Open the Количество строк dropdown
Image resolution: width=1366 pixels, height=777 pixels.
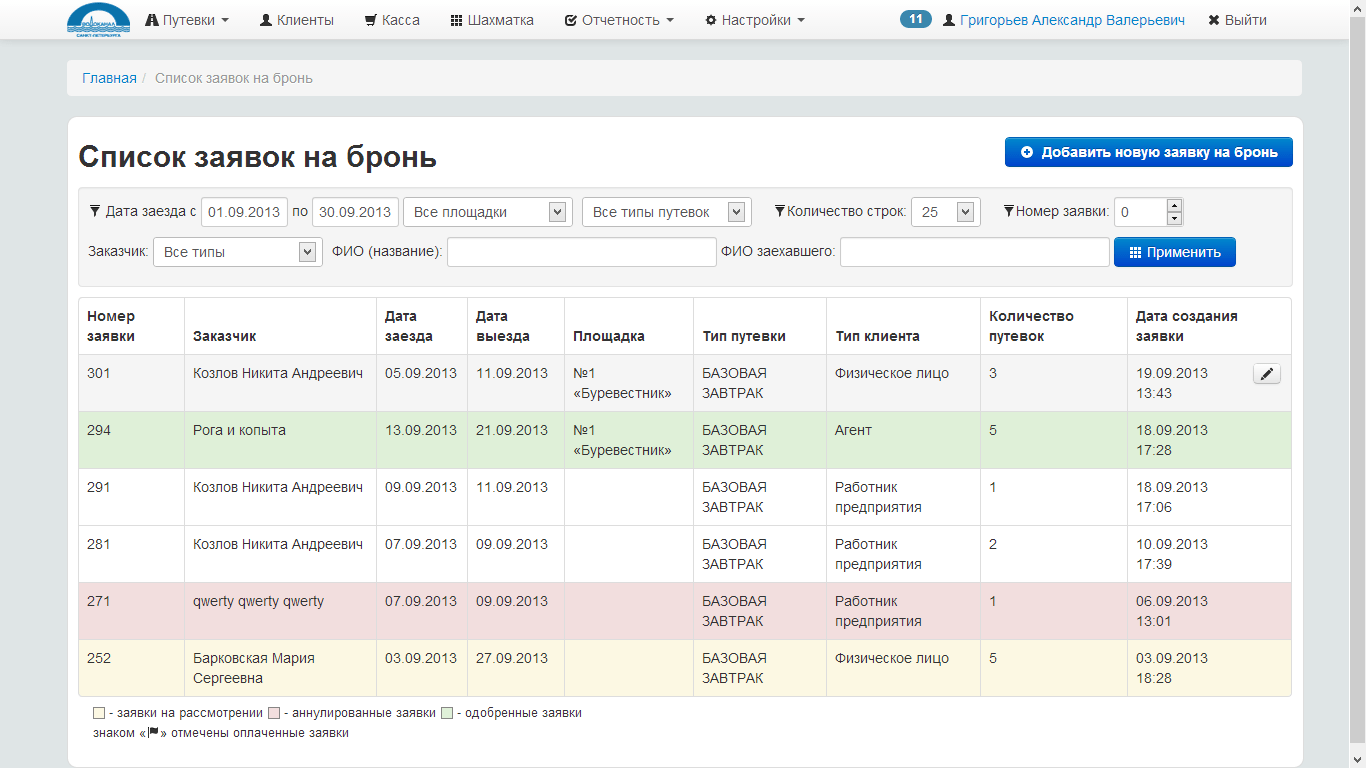pos(946,212)
